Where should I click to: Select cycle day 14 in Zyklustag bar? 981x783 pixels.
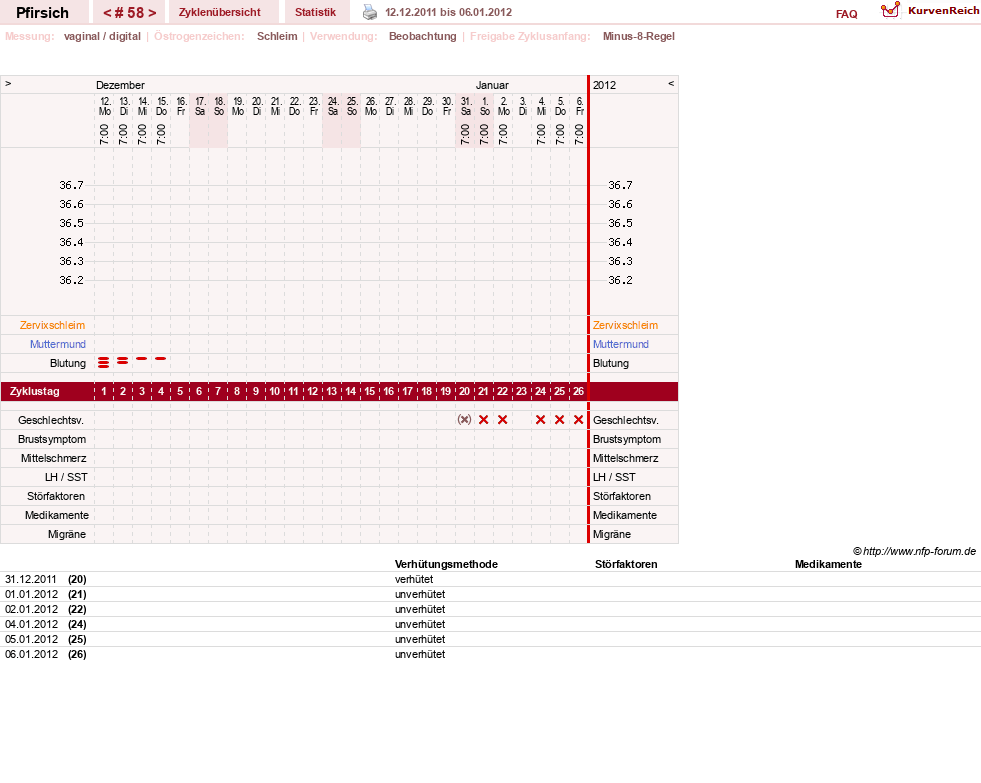(x=350, y=392)
